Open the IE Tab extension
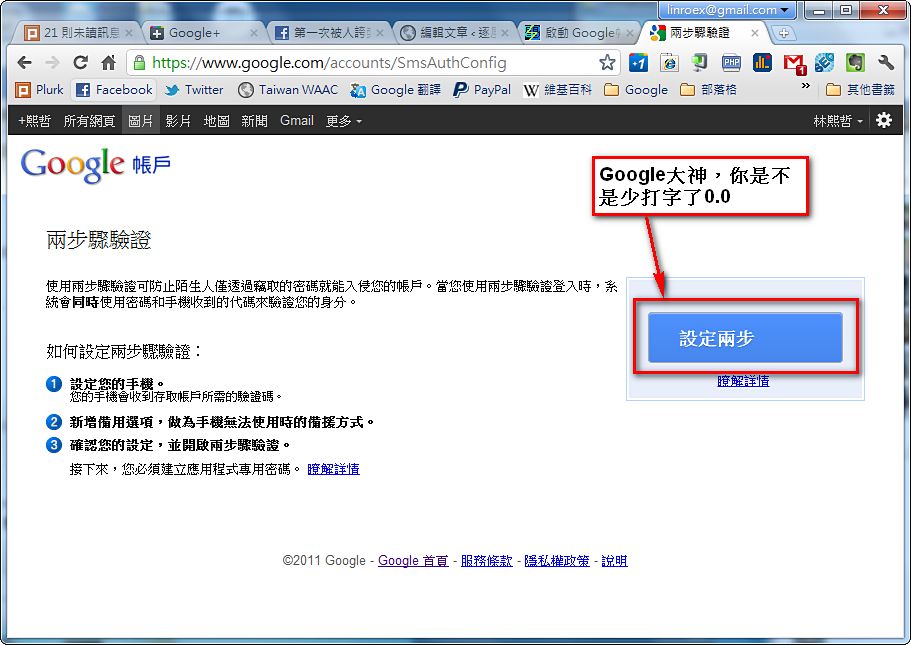 [x=669, y=63]
